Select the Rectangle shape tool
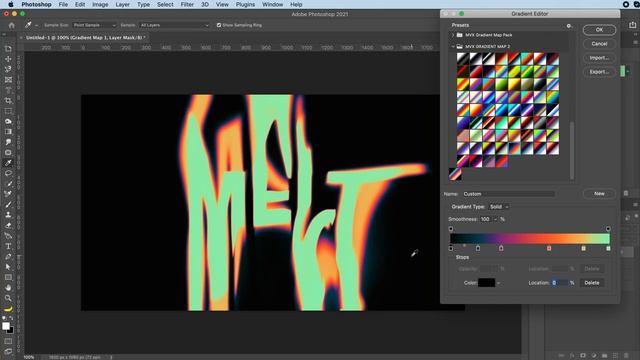 [8, 277]
